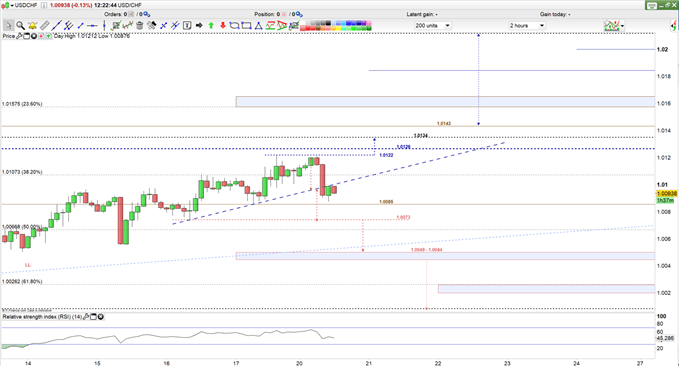Screen dimensions: 679x366
Task: Select the ellipse drawing tool
Action: pyautogui.click(x=234, y=25)
